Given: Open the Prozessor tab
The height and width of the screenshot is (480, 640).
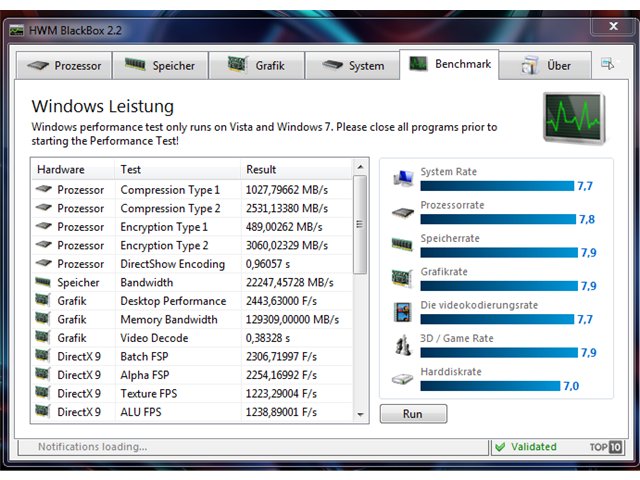Looking at the screenshot, I should click(x=64, y=65).
